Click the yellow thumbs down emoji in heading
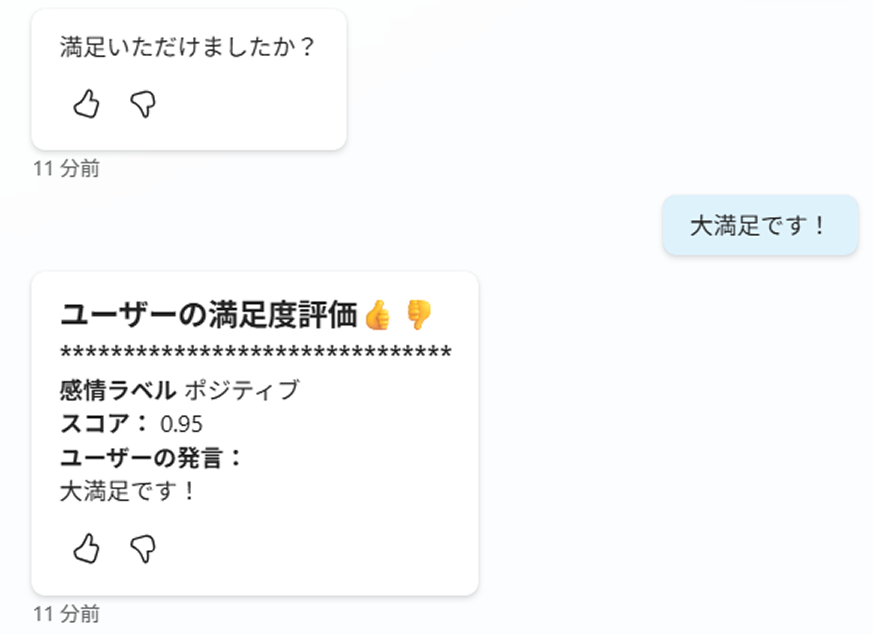This screenshot has width=873, height=635. [418, 315]
